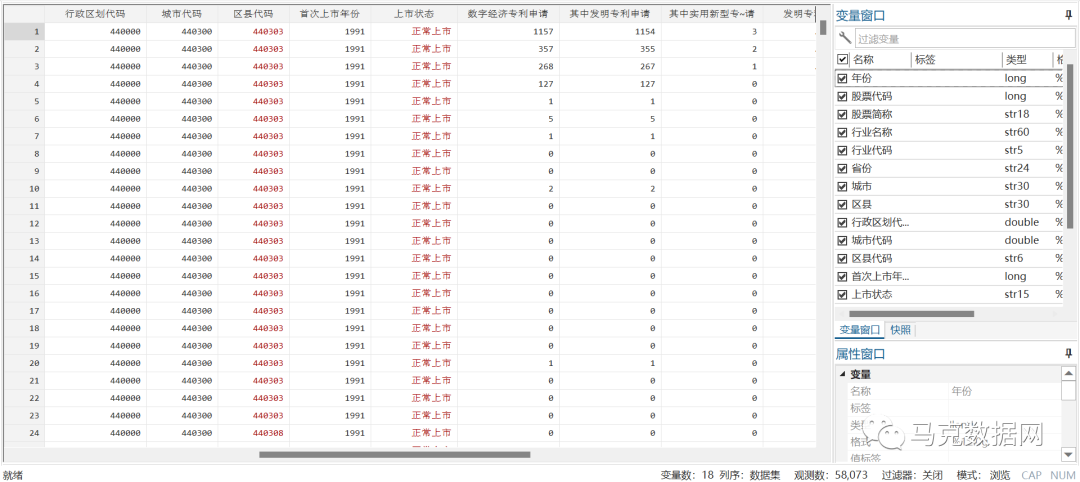Image resolution: width=1080 pixels, height=482 pixels.
Task: Click the data grid vertical scrollbar thumb
Action: [823, 27]
